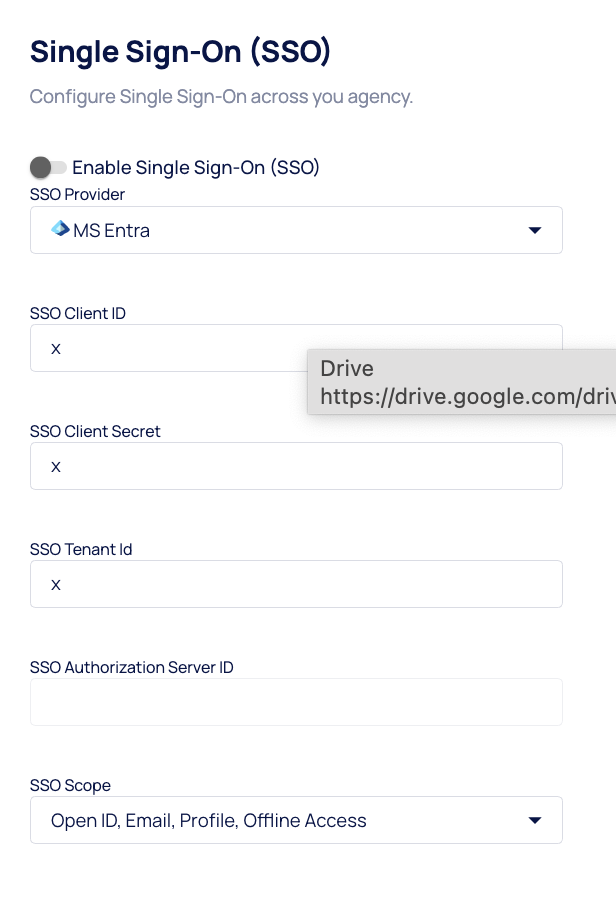
Task: Click the SSO Authorization Server ID label
Action: coord(132,667)
